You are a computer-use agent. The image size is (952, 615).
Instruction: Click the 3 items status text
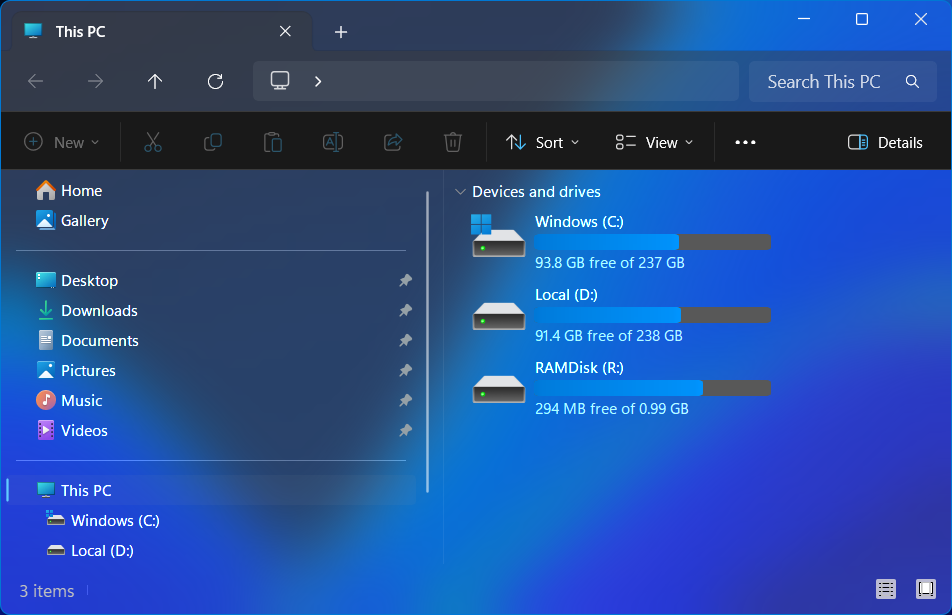[47, 591]
